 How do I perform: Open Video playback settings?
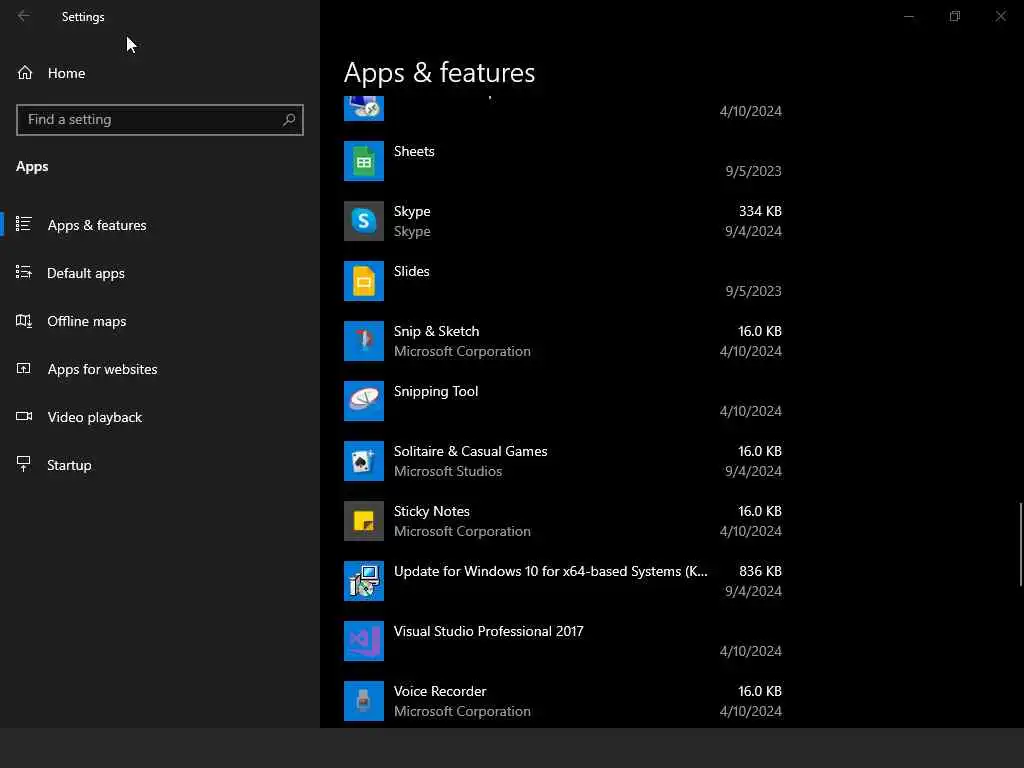pyautogui.click(x=160, y=417)
